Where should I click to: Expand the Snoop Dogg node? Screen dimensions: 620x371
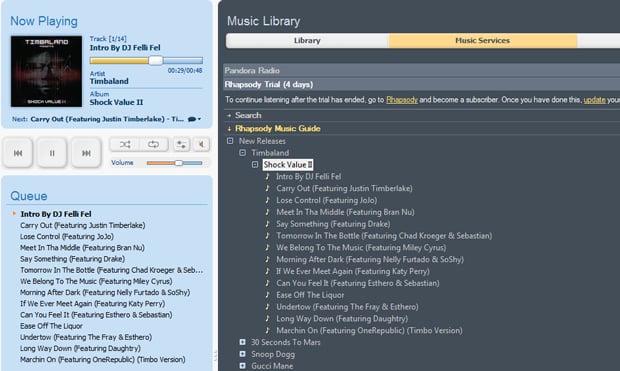(x=243, y=354)
